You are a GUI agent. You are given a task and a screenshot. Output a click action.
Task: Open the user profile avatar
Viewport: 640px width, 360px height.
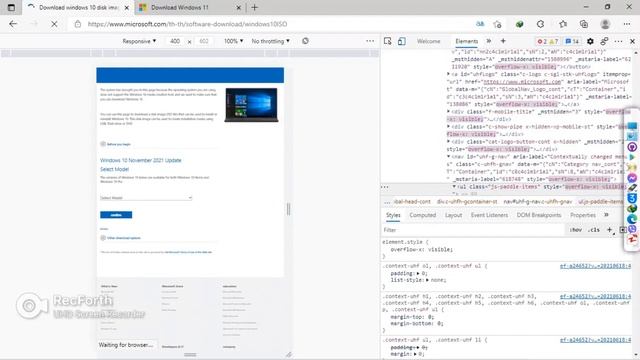click(x=605, y=24)
